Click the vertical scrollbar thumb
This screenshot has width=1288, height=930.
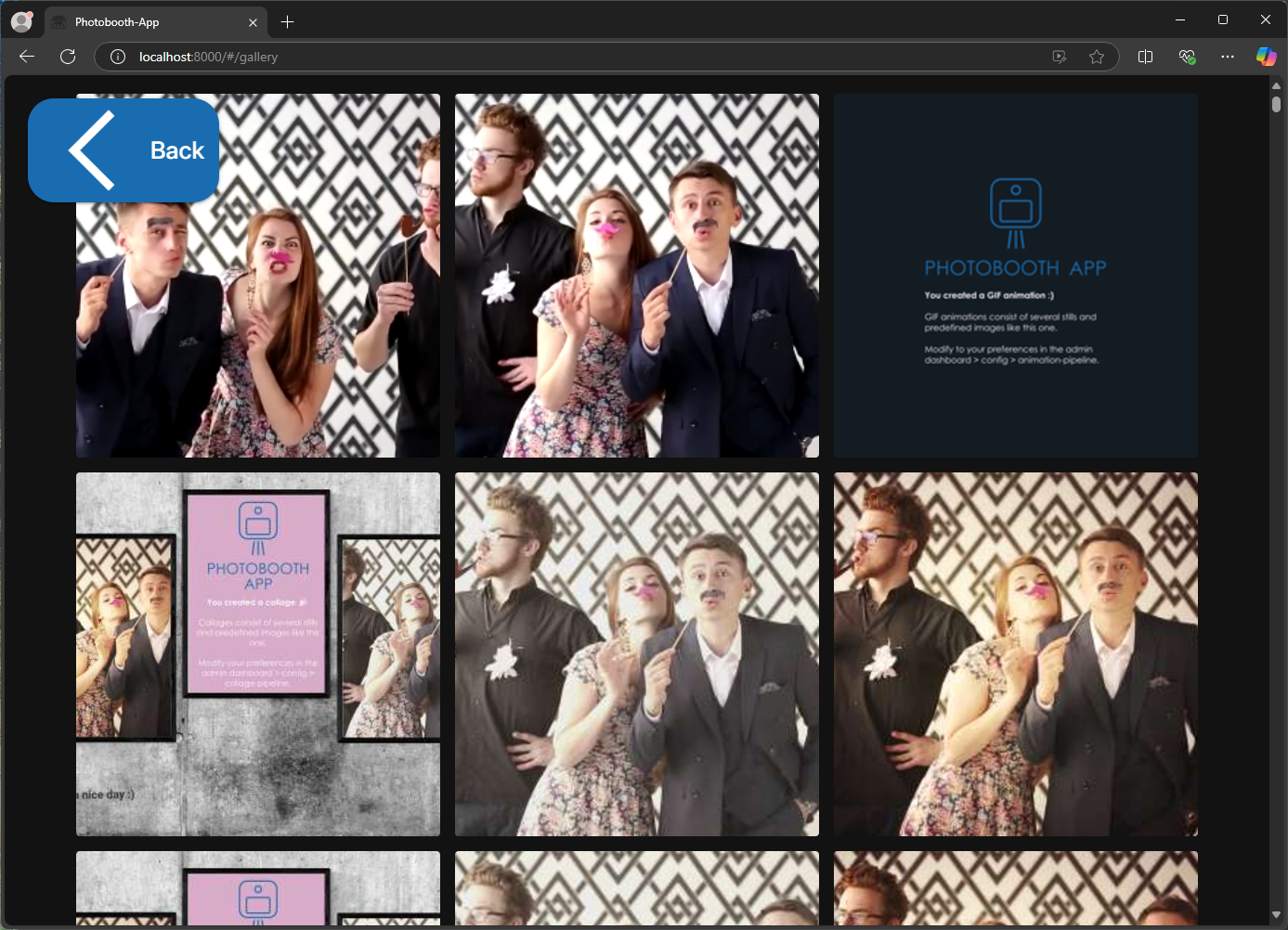tap(1276, 104)
